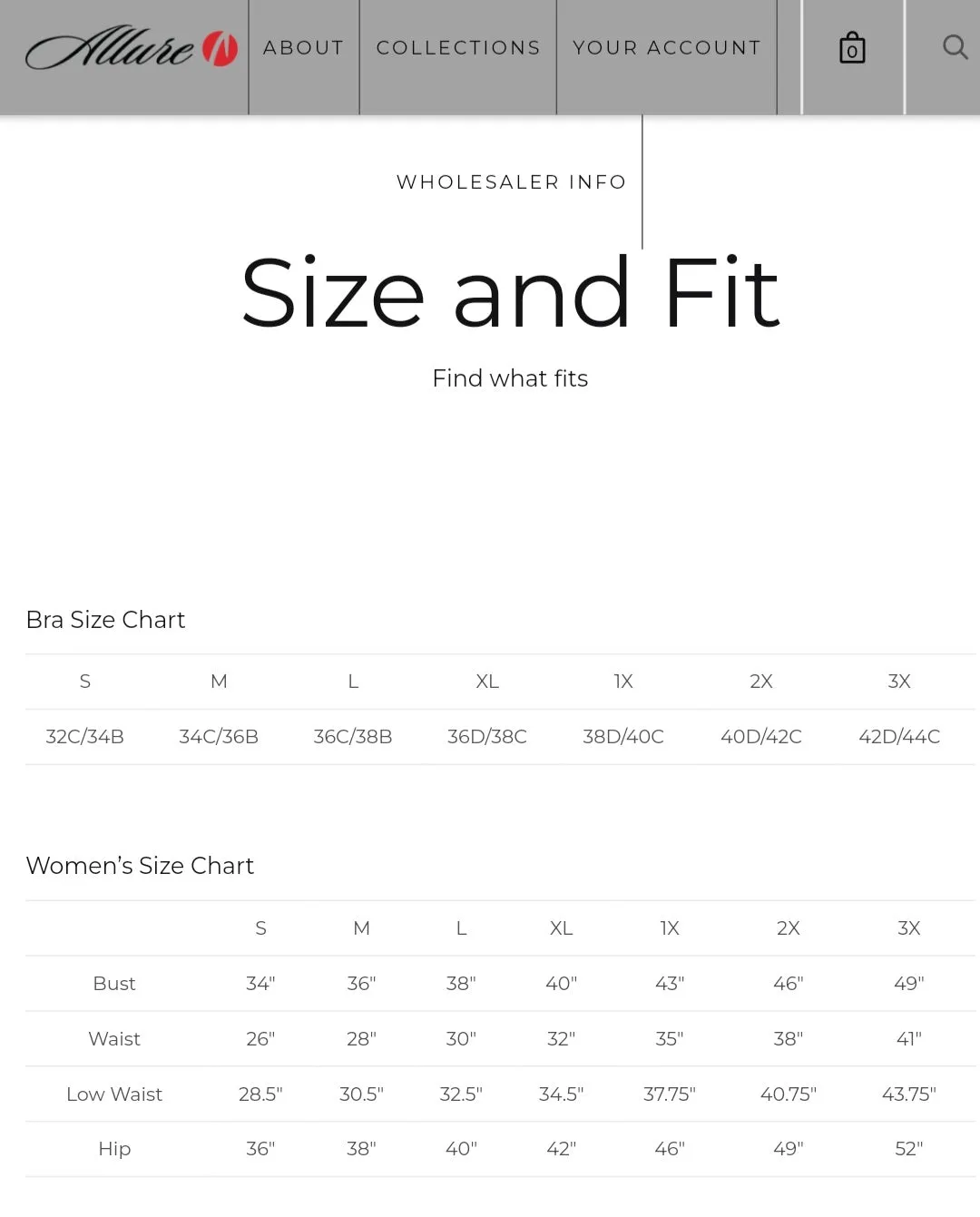The image size is (980, 1217).
Task: Open the Collections menu
Action: pyautogui.click(x=458, y=48)
